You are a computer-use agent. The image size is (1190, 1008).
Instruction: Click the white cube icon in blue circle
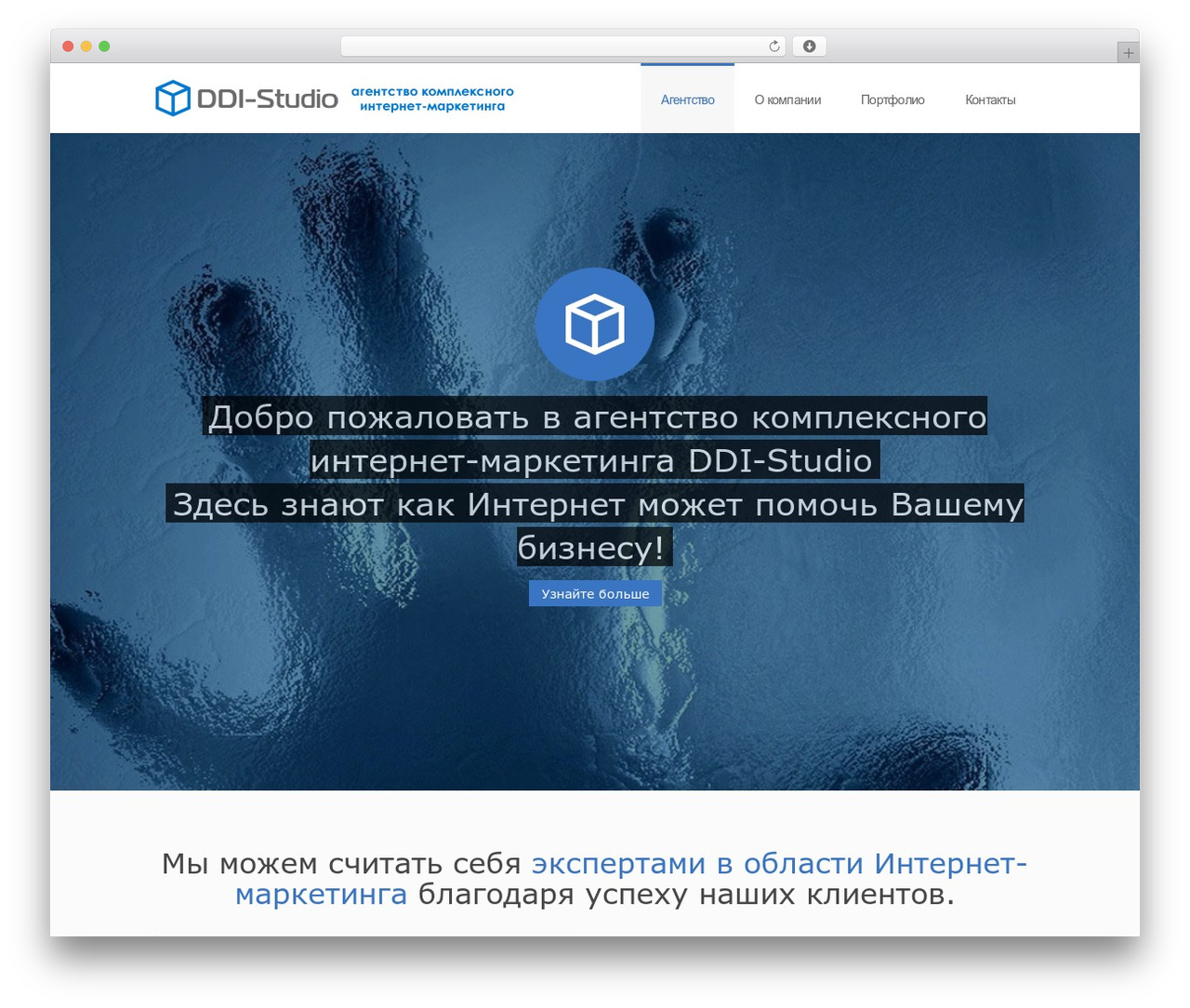(x=595, y=324)
